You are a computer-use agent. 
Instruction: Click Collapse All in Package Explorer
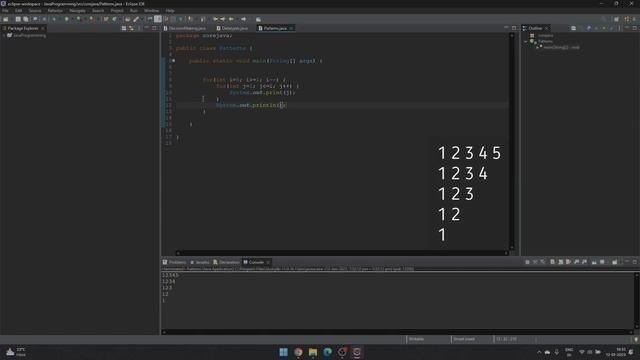coord(124,28)
